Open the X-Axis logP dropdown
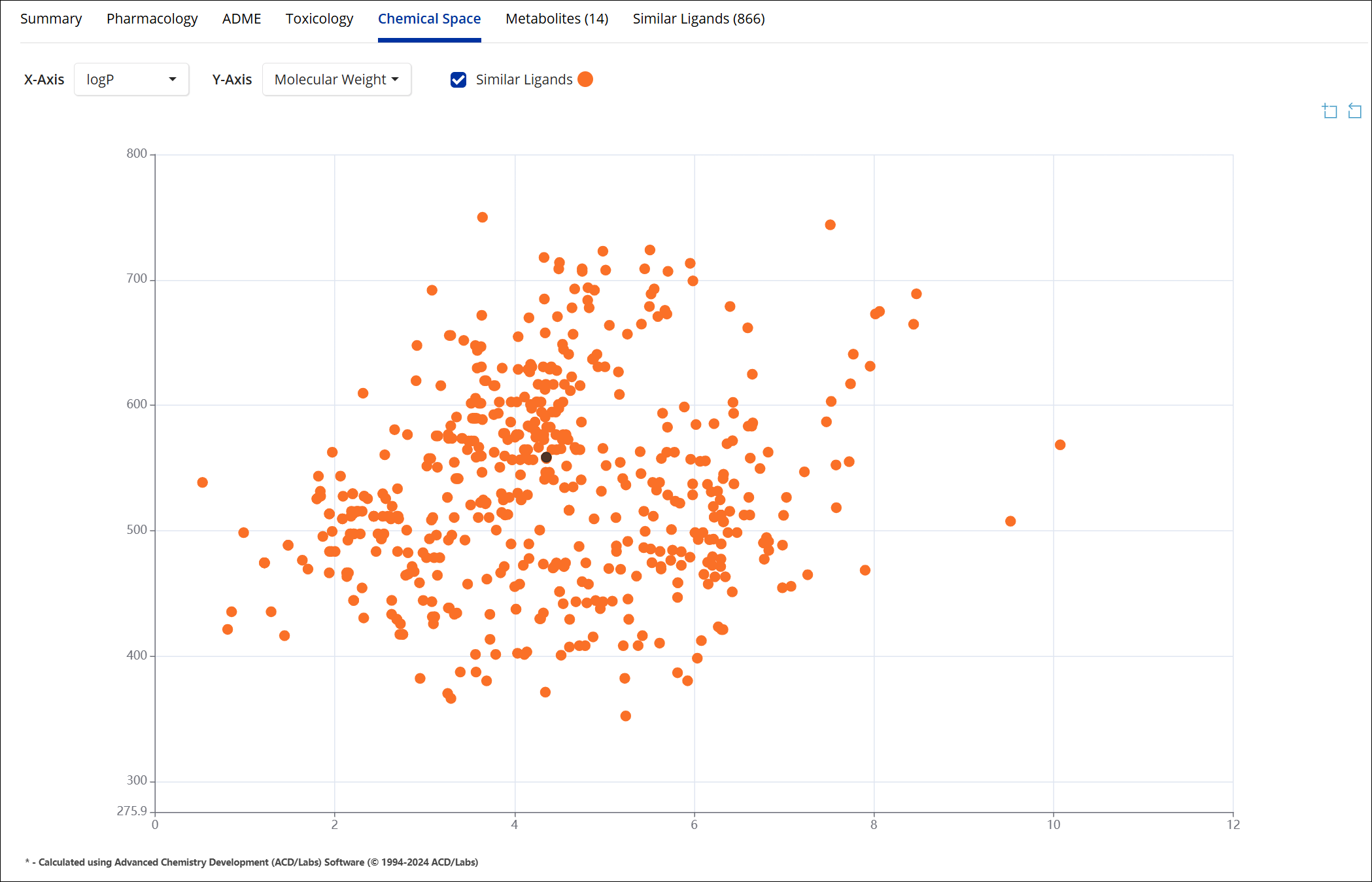 click(131, 80)
